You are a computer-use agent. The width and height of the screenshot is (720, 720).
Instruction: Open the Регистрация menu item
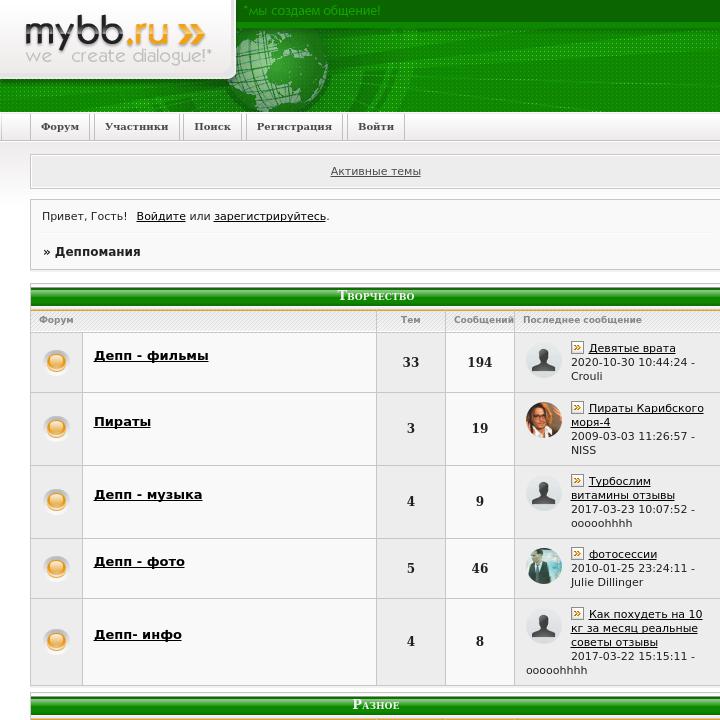pyautogui.click(x=294, y=127)
